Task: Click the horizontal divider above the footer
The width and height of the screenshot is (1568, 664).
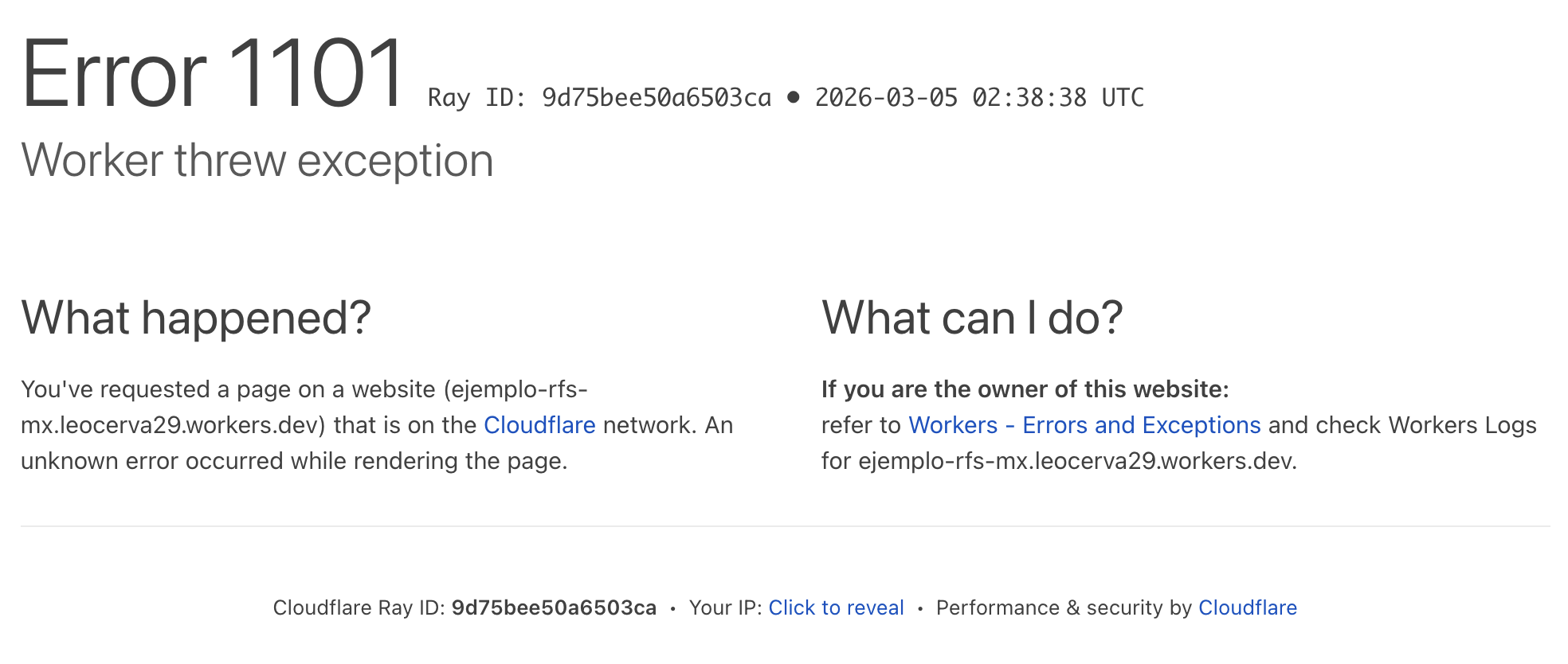Action: click(x=785, y=526)
